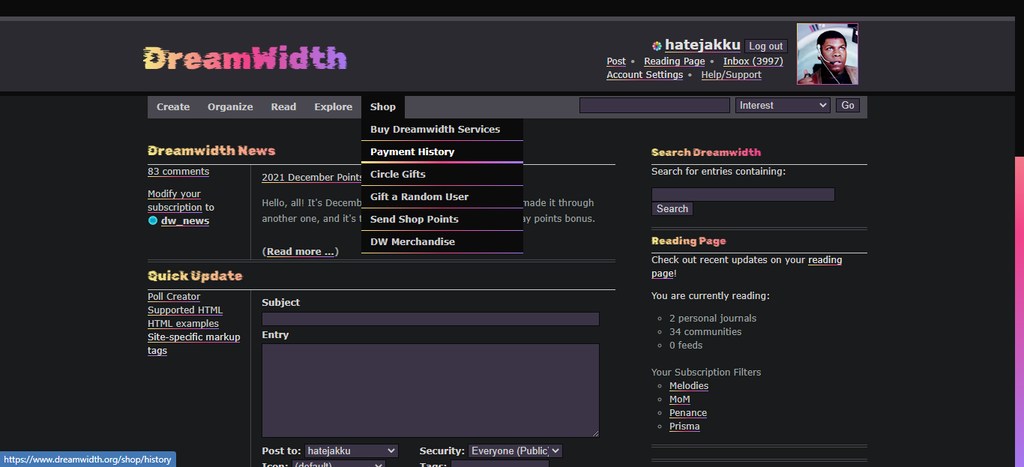The width and height of the screenshot is (1024, 467).
Task: Open the Post to hatejakku dropdown
Action: [x=351, y=451]
